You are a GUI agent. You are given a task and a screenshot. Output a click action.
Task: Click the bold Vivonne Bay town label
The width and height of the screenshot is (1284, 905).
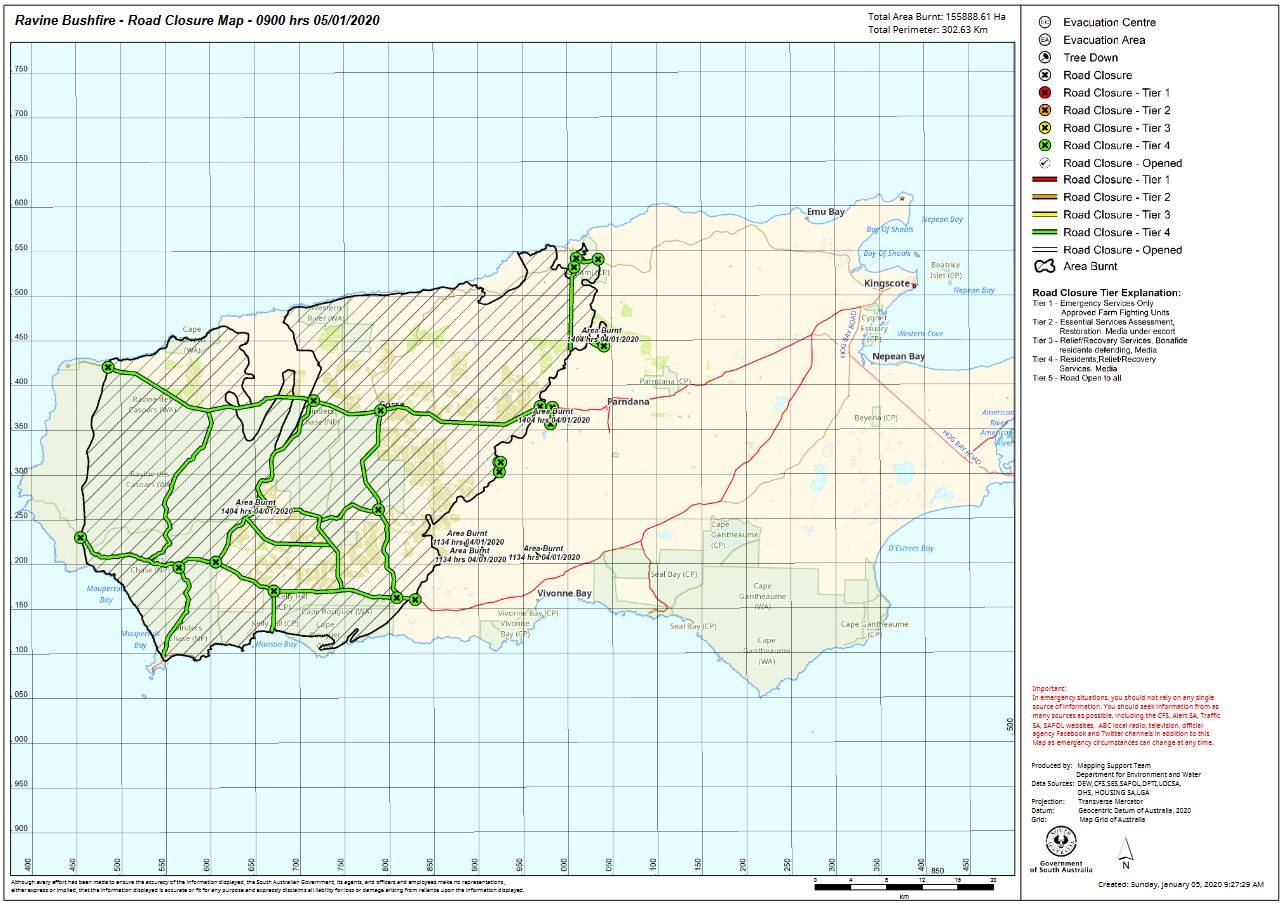(565, 594)
